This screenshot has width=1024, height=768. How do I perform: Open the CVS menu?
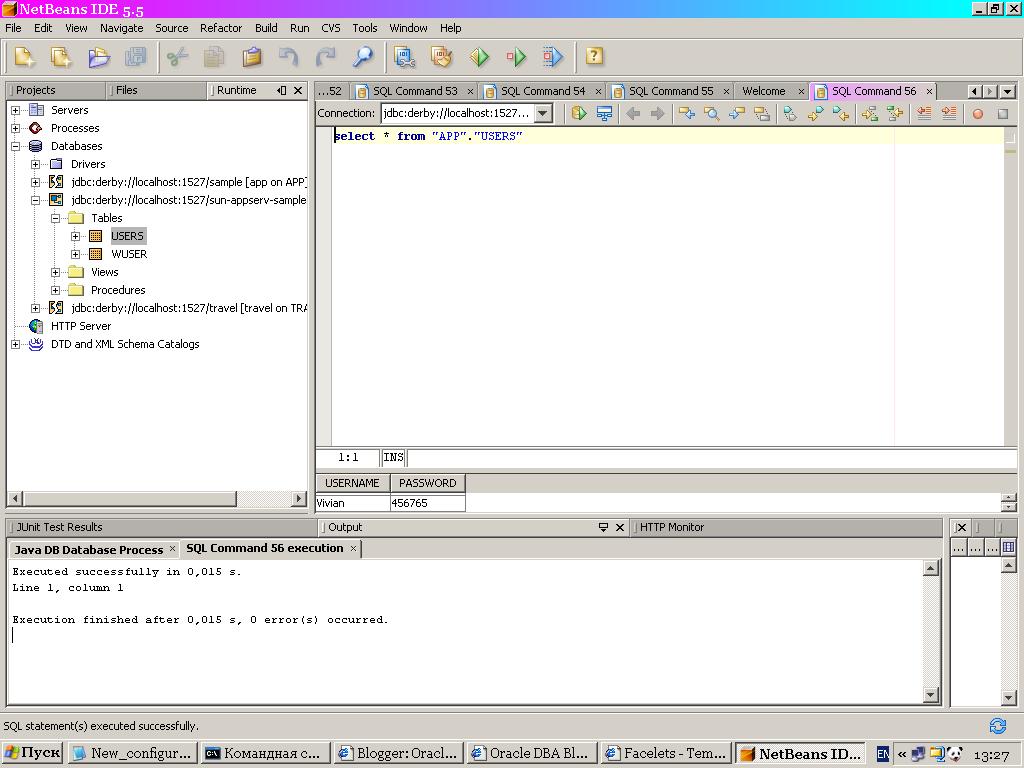[330, 28]
